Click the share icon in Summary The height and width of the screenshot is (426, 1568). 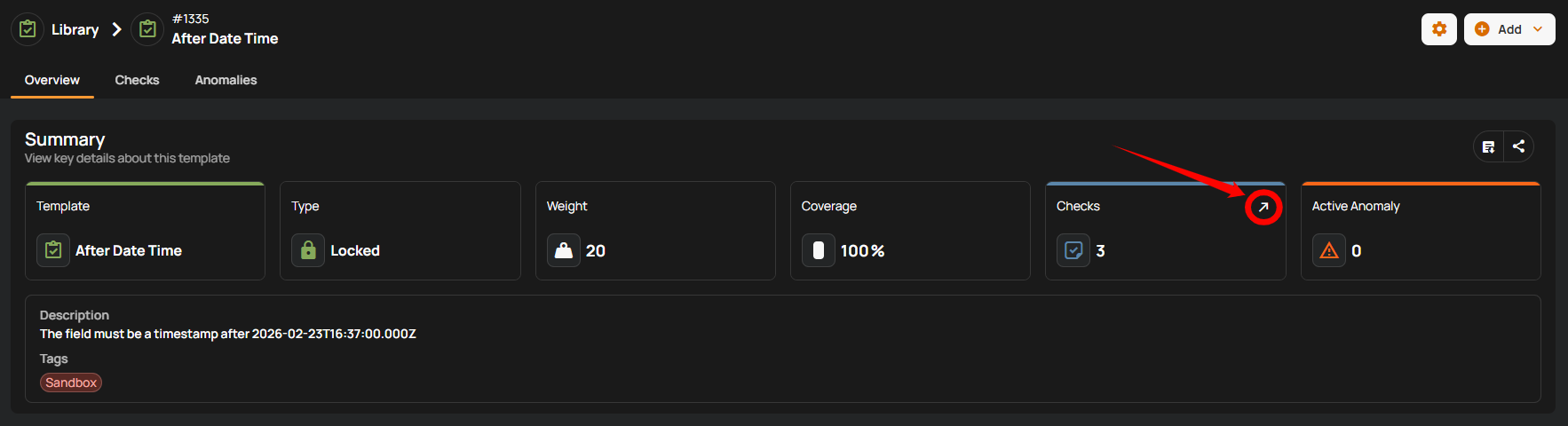[1519, 146]
